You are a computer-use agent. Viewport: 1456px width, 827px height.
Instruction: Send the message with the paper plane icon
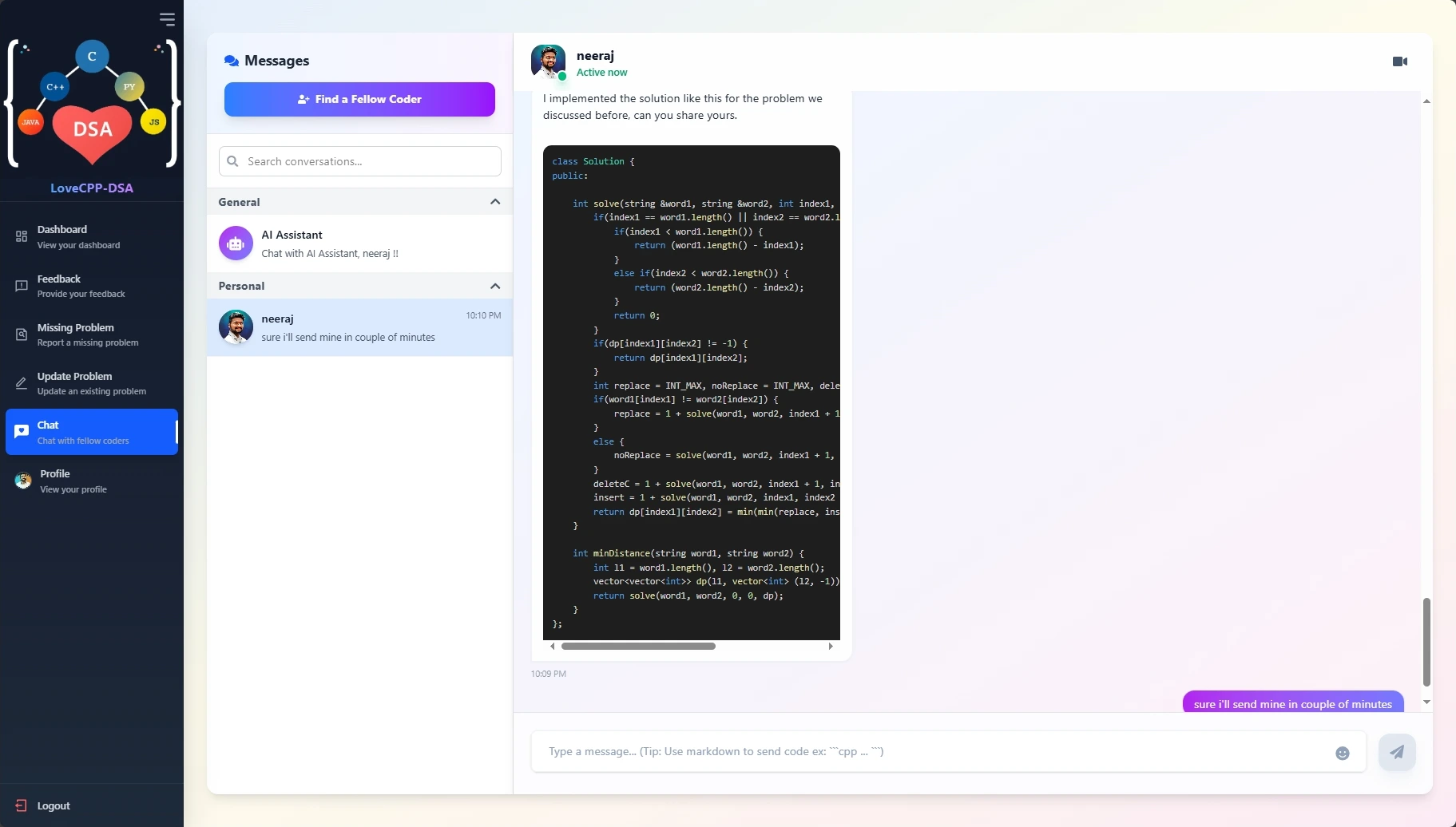1397,751
